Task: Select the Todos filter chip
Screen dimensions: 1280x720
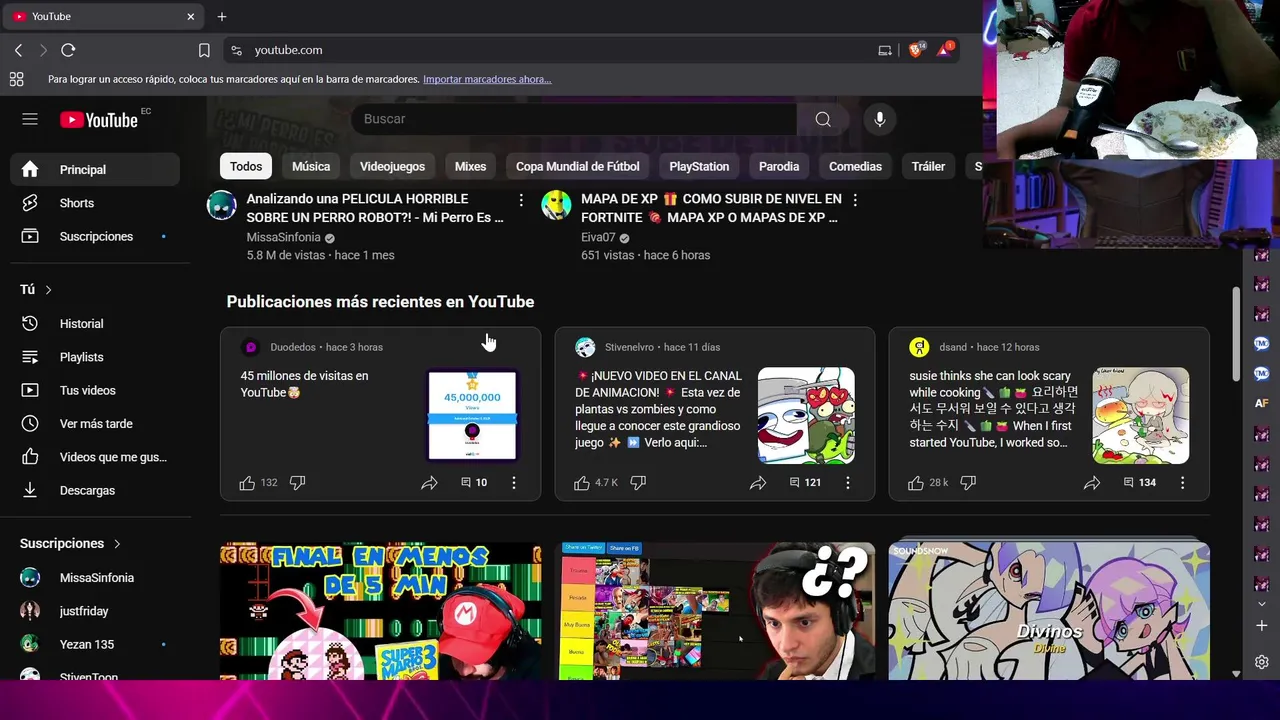Action: pos(246,166)
